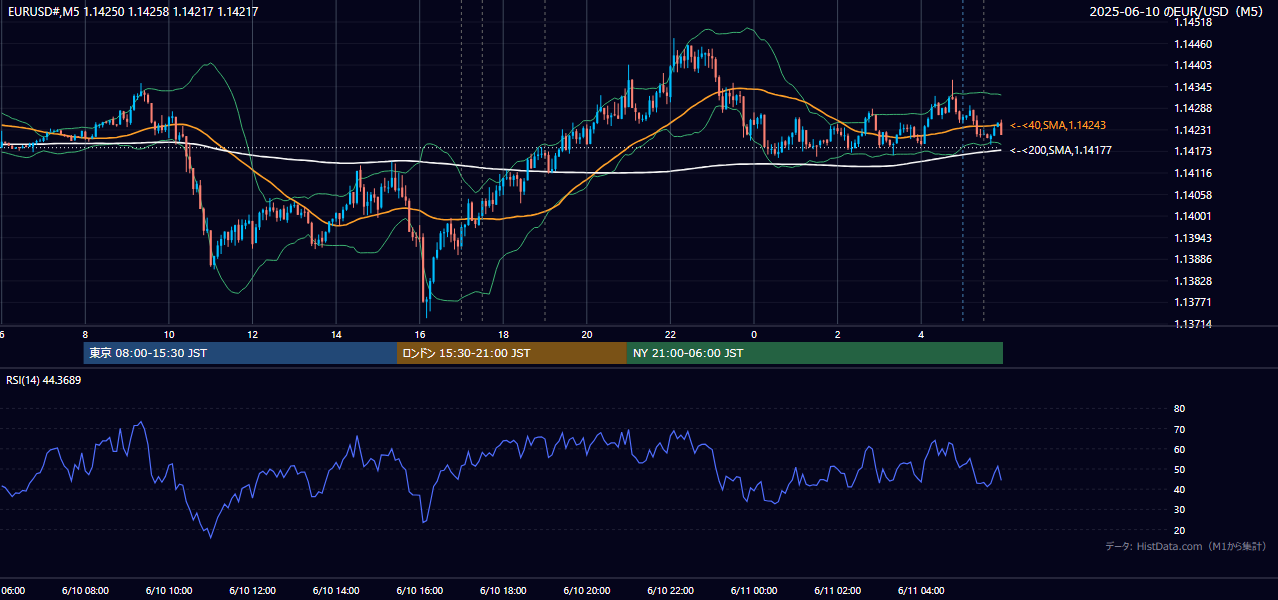Click the 6/11 04:00 date label
1278x600 pixels.
[921, 591]
